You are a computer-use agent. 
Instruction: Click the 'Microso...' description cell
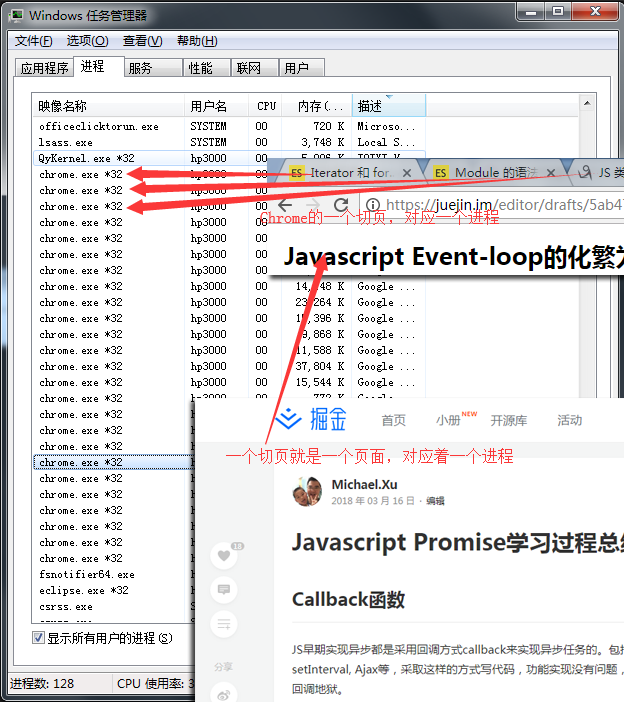click(x=386, y=126)
